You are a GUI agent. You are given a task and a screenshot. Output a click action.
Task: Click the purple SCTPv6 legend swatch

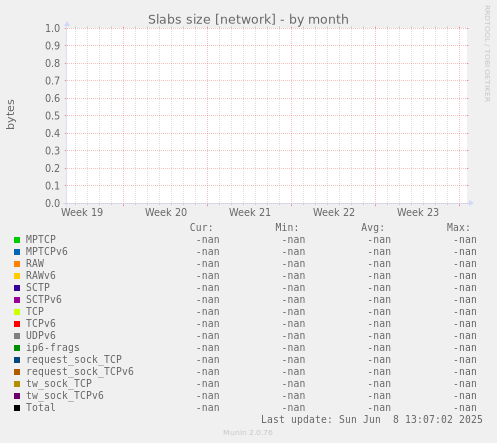tap(17, 300)
